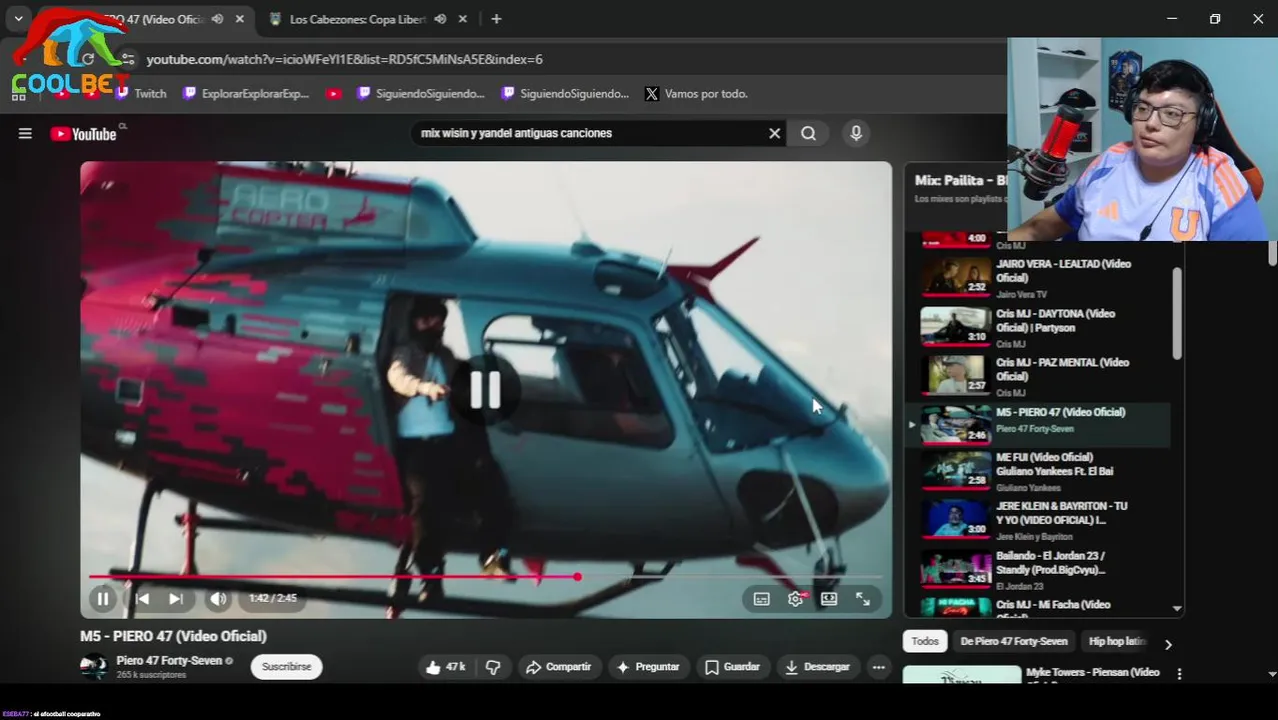Enter fullscreen mode on the player

862,598
